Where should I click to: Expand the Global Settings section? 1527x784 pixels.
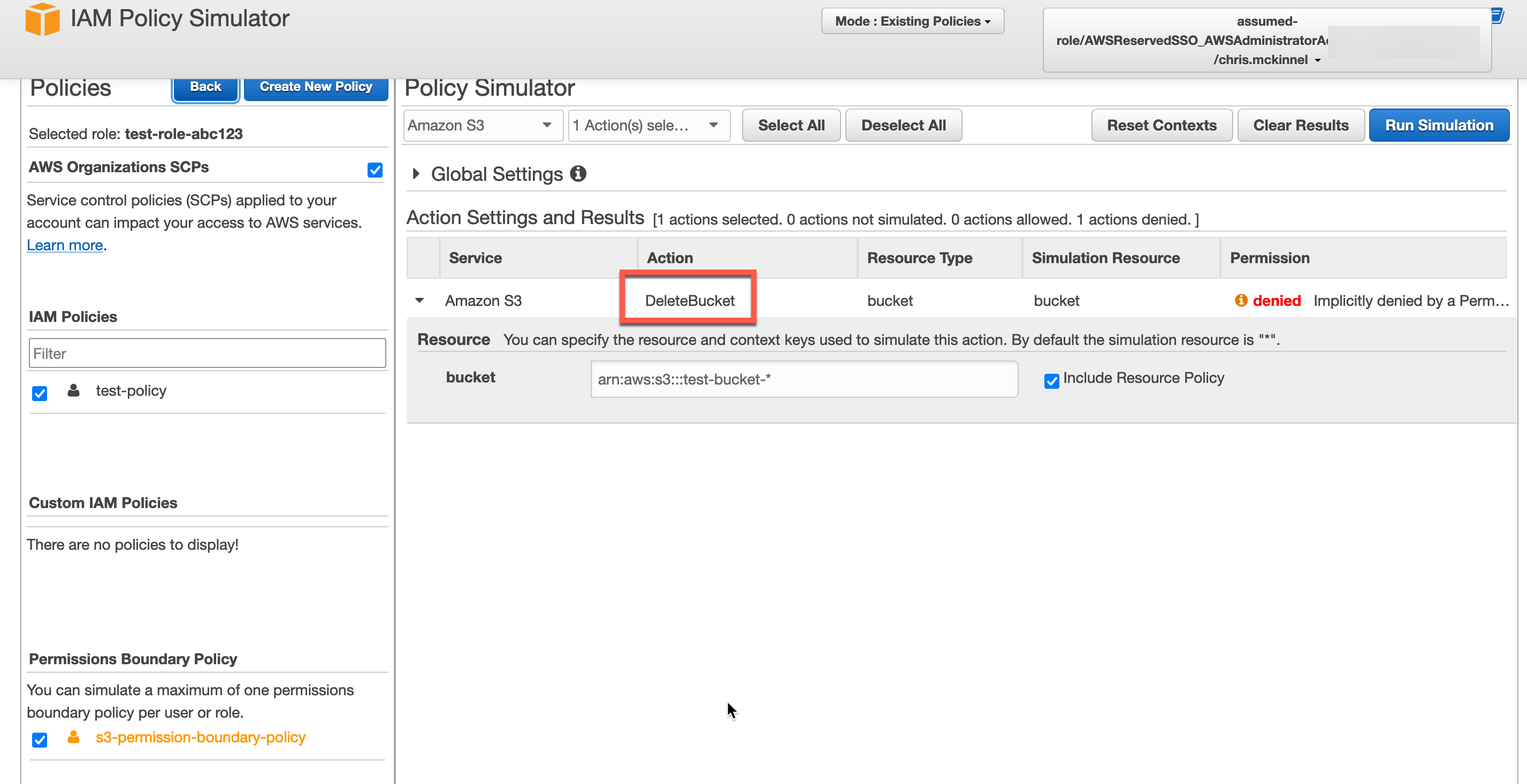tap(416, 174)
